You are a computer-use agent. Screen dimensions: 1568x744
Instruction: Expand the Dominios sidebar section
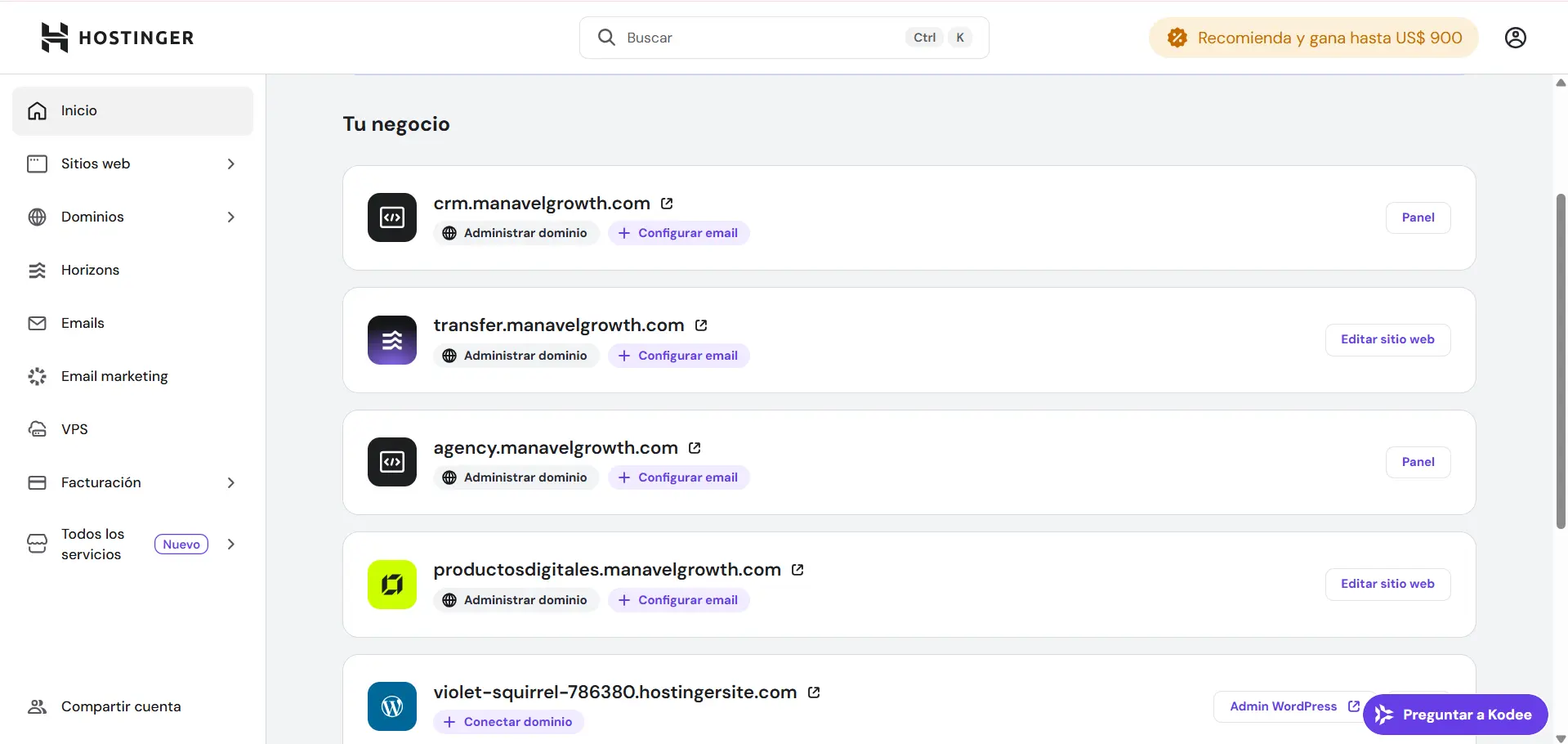[231, 217]
